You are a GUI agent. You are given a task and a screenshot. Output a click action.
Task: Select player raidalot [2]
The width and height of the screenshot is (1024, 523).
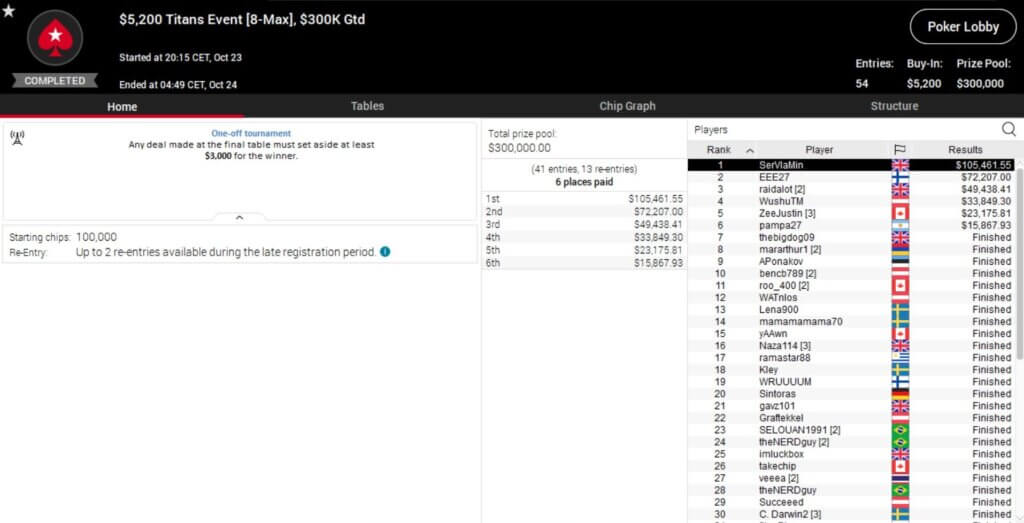click(852, 189)
